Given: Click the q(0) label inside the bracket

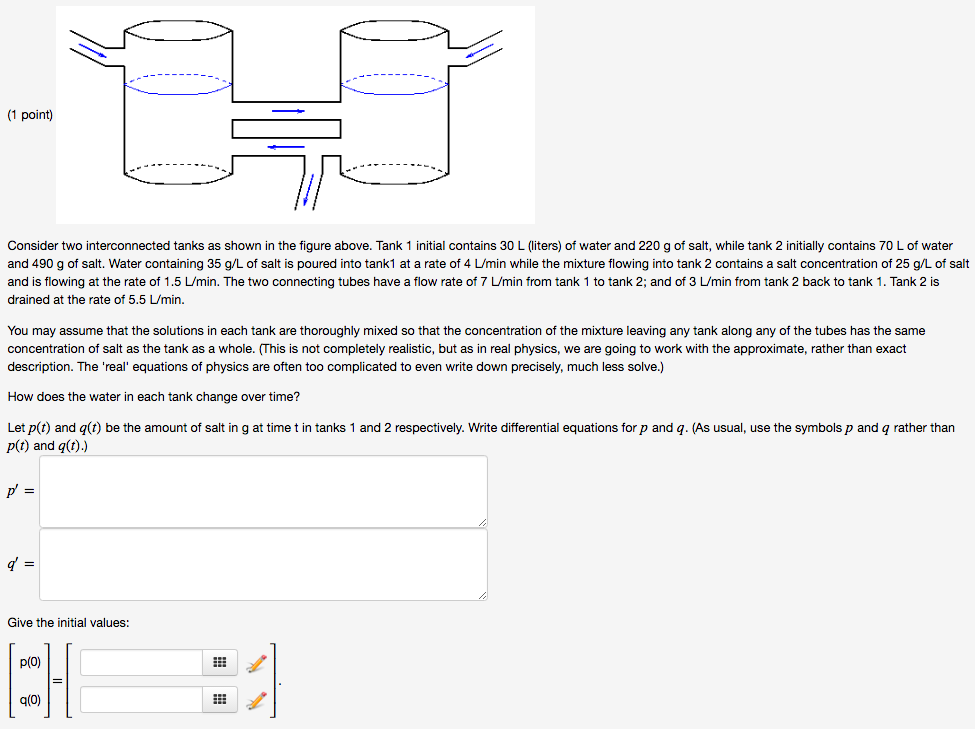Looking at the screenshot, I should pyautogui.click(x=30, y=700).
